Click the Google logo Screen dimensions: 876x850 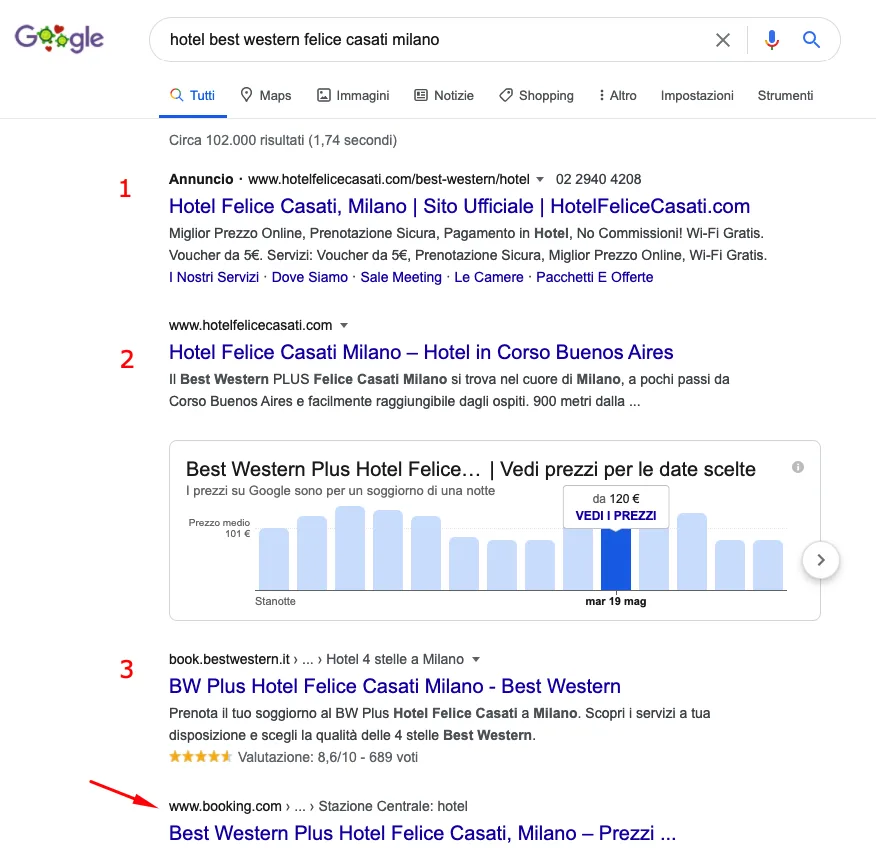[x=59, y=39]
